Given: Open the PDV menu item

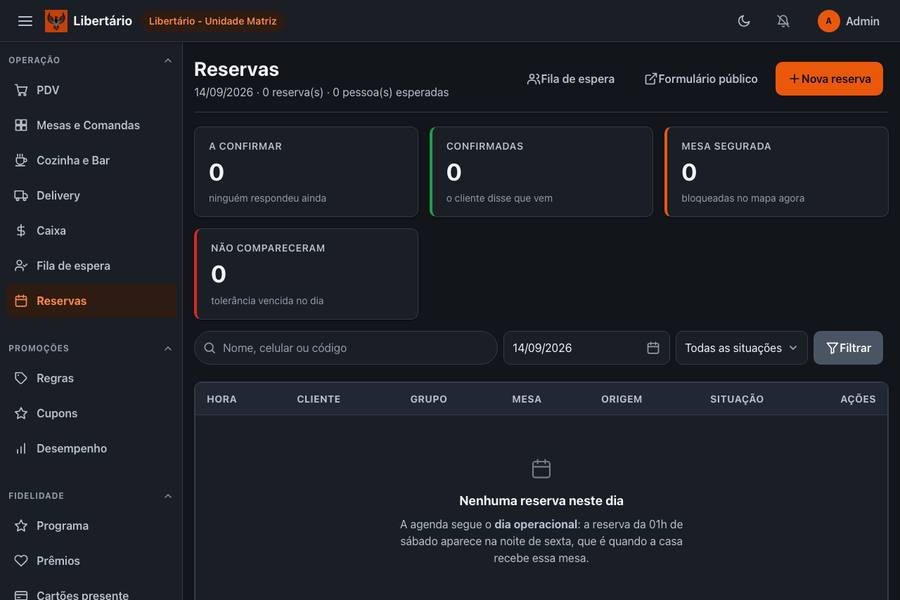Looking at the screenshot, I should click(91, 90).
